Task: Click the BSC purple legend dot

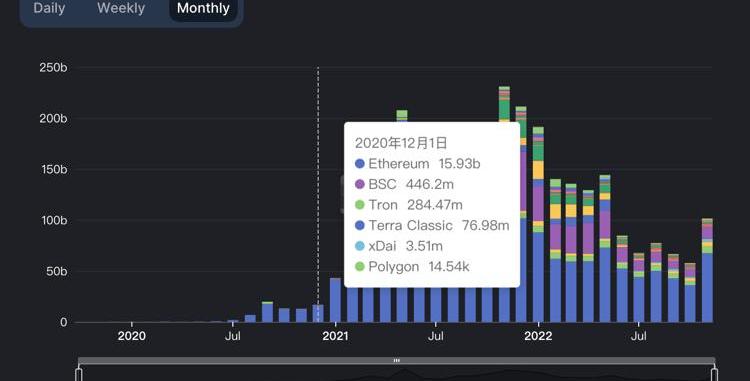Action: (360, 184)
